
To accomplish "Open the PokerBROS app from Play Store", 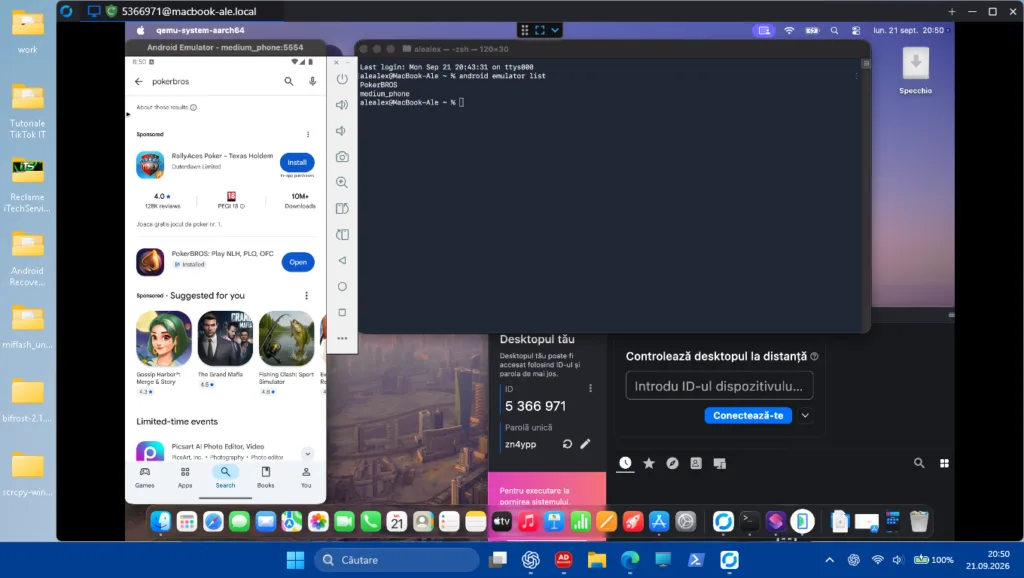I will click(298, 262).
